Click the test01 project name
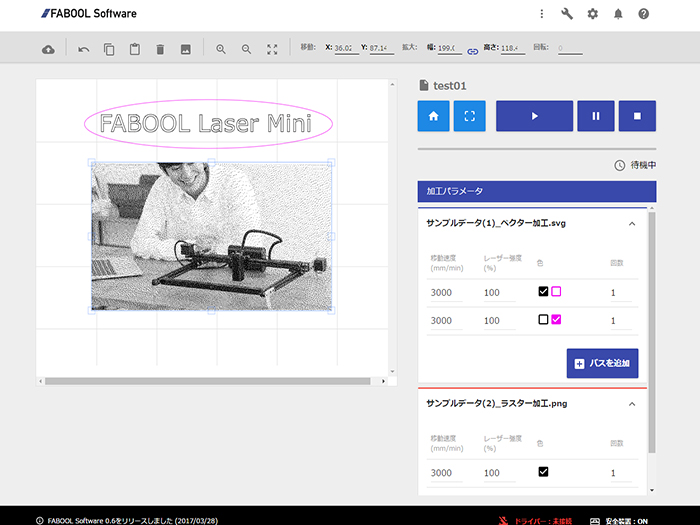 point(450,86)
